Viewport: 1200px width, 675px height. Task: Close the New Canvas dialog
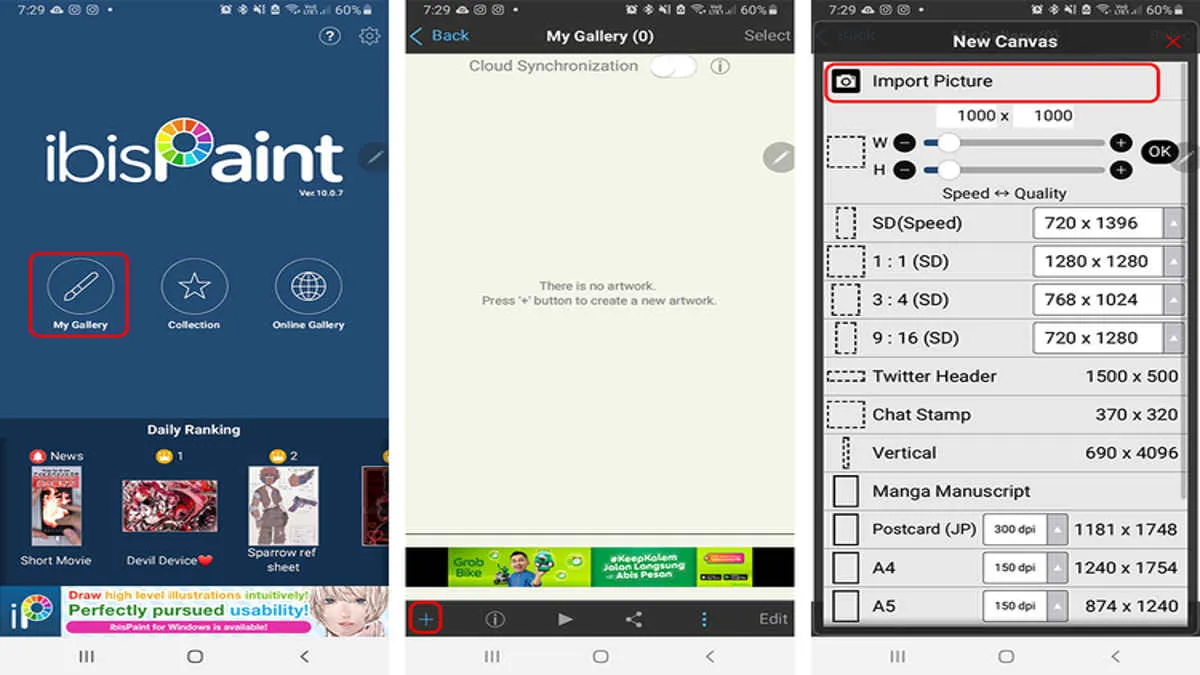(1173, 41)
